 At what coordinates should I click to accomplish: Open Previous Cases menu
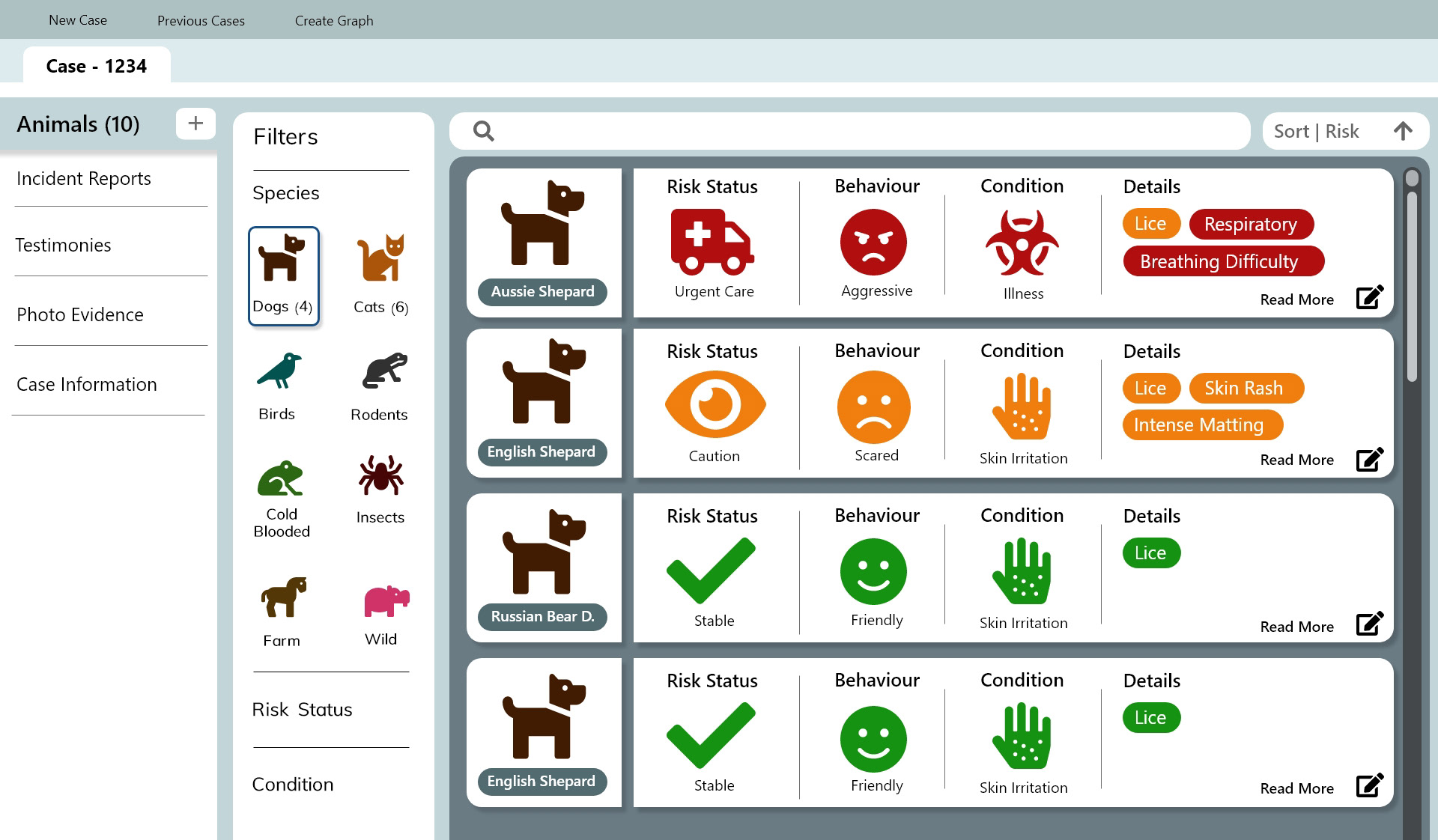(x=201, y=20)
